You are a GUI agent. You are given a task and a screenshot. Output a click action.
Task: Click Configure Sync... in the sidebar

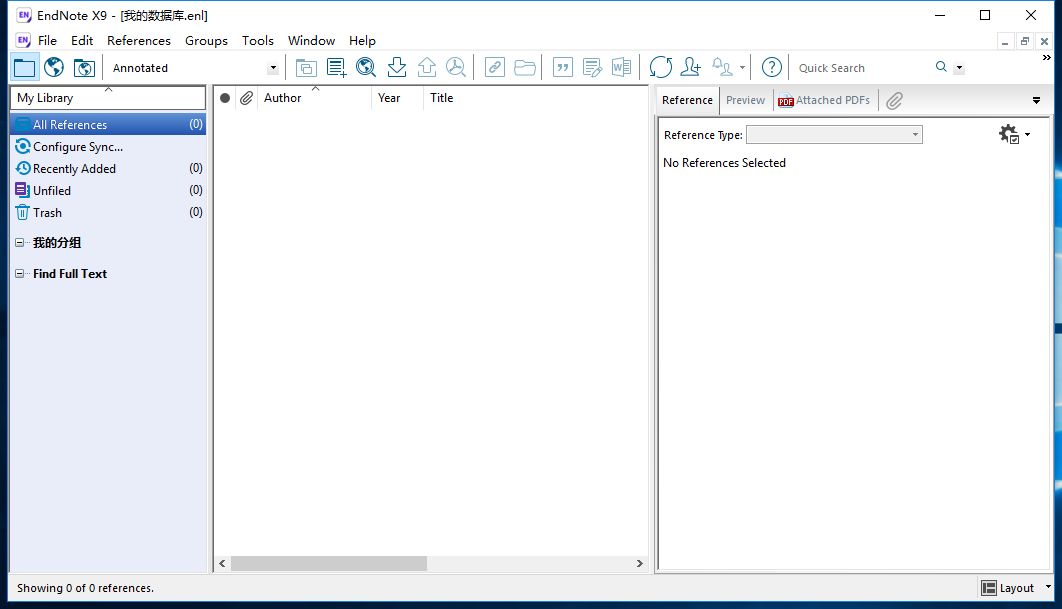point(108,147)
